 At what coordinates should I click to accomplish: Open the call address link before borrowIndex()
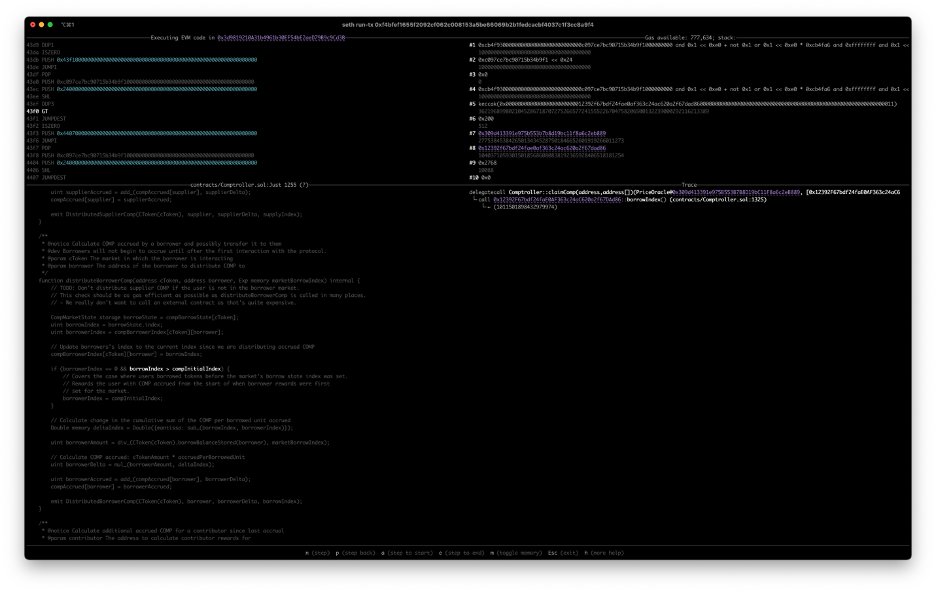pos(558,199)
